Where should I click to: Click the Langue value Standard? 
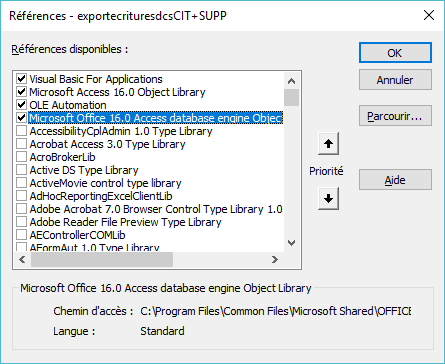(x=162, y=331)
